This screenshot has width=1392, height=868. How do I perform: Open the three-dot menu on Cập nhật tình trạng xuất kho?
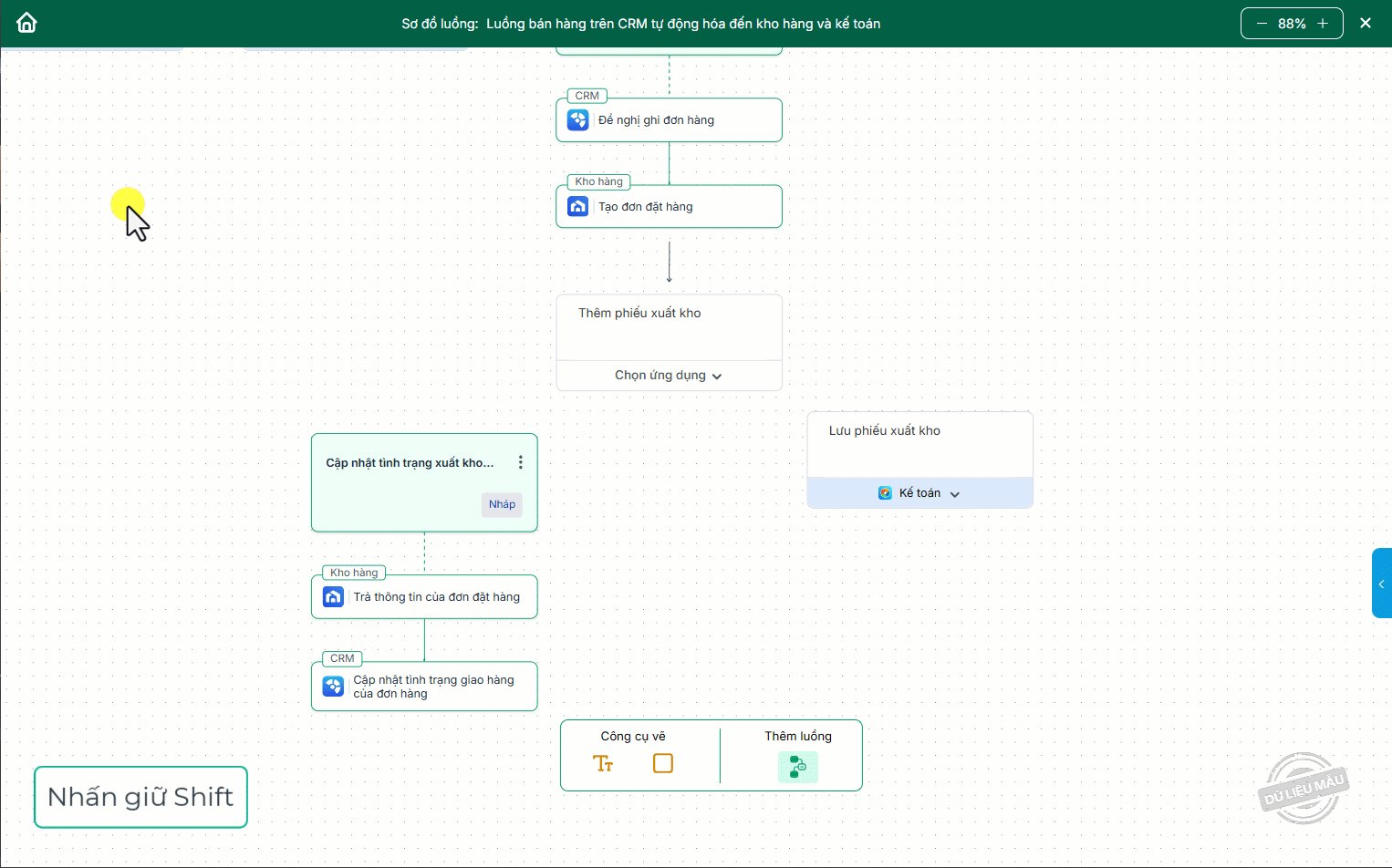pyautogui.click(x=521, y=462)
